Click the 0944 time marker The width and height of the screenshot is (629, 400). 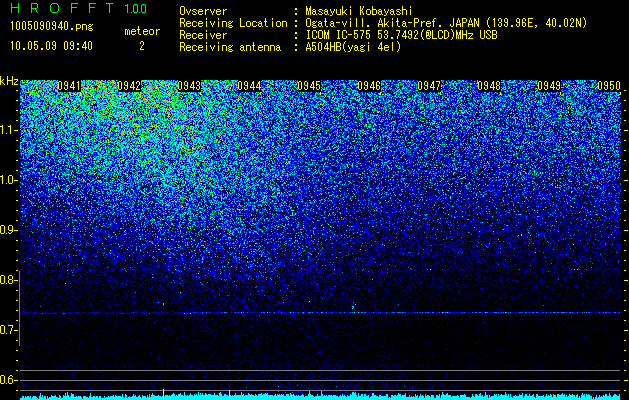point(249,86)
